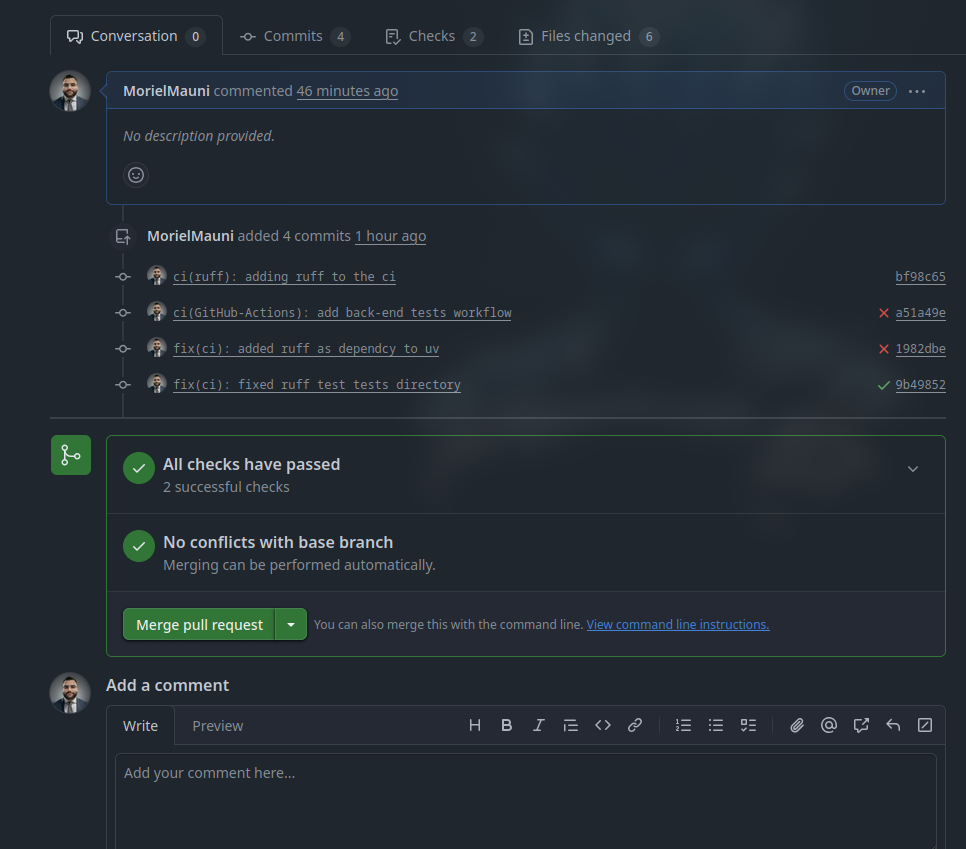Add a link using the link icon
The width and height of the screenshot is (966, 849).
pos(635,726)
